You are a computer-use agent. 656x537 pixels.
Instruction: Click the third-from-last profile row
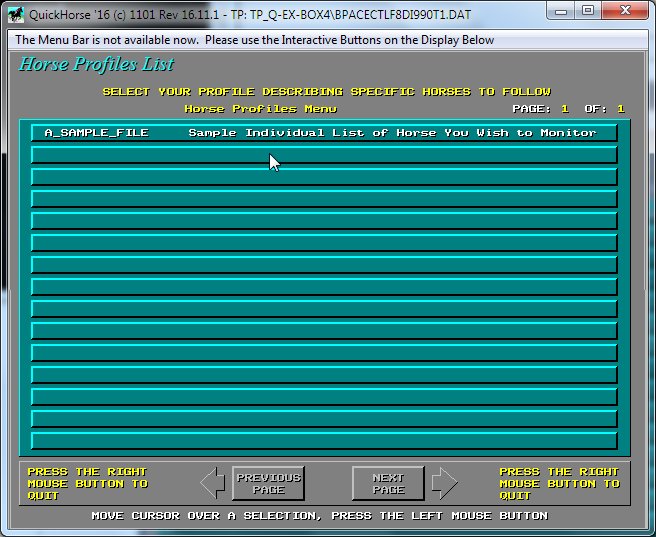pyautogui.click(x=324, y=397)
